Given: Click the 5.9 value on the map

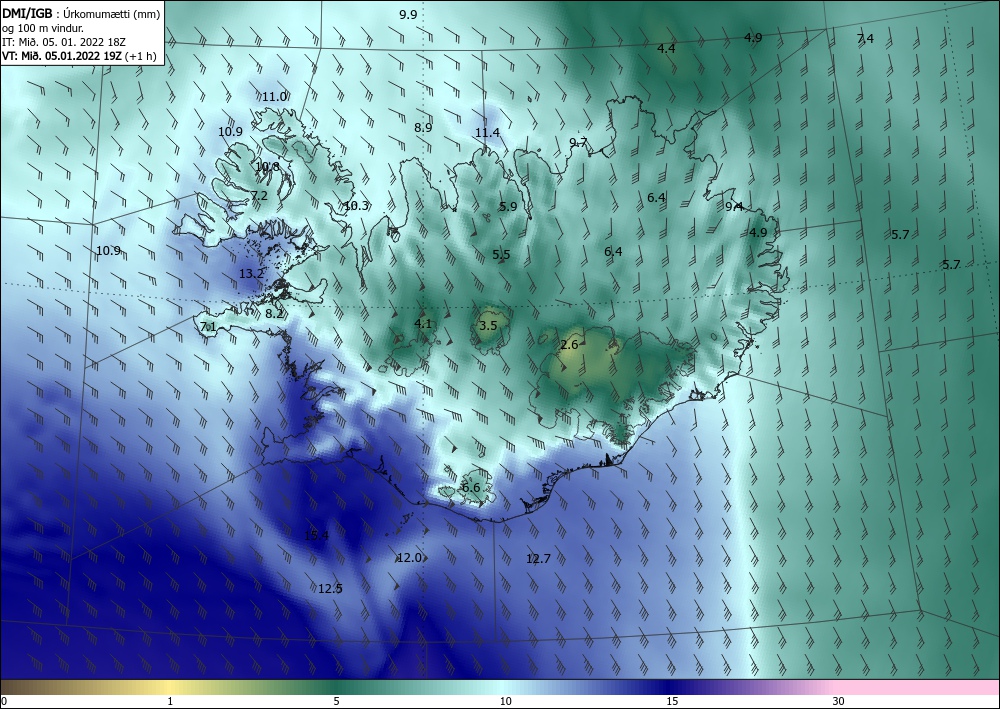Looking at the screenshot, I should coord(508,207).
